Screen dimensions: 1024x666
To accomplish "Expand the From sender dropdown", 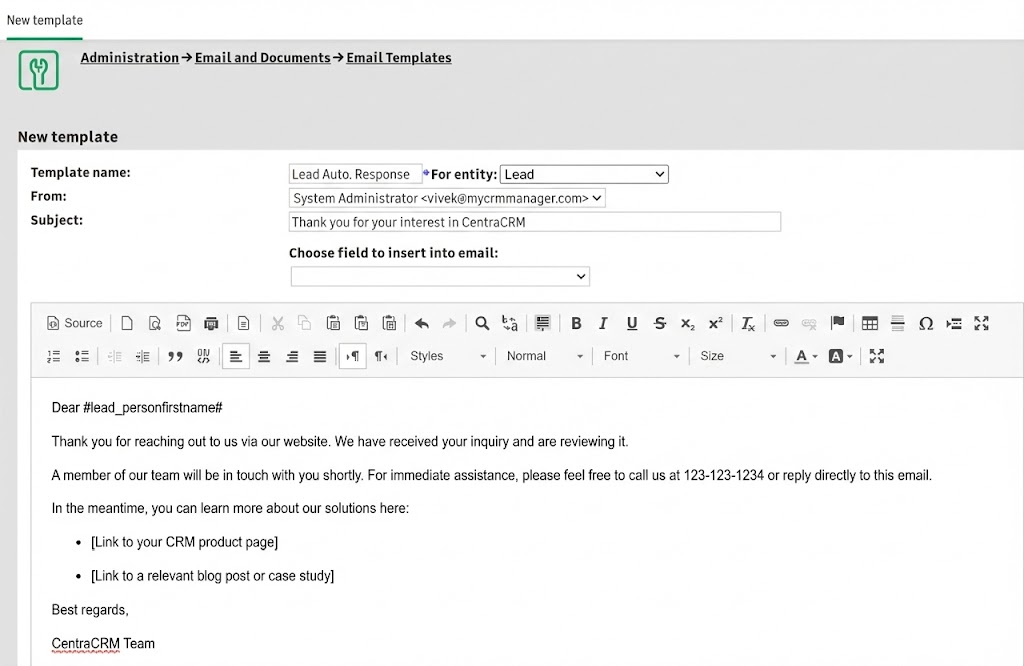I will point(448,198).
